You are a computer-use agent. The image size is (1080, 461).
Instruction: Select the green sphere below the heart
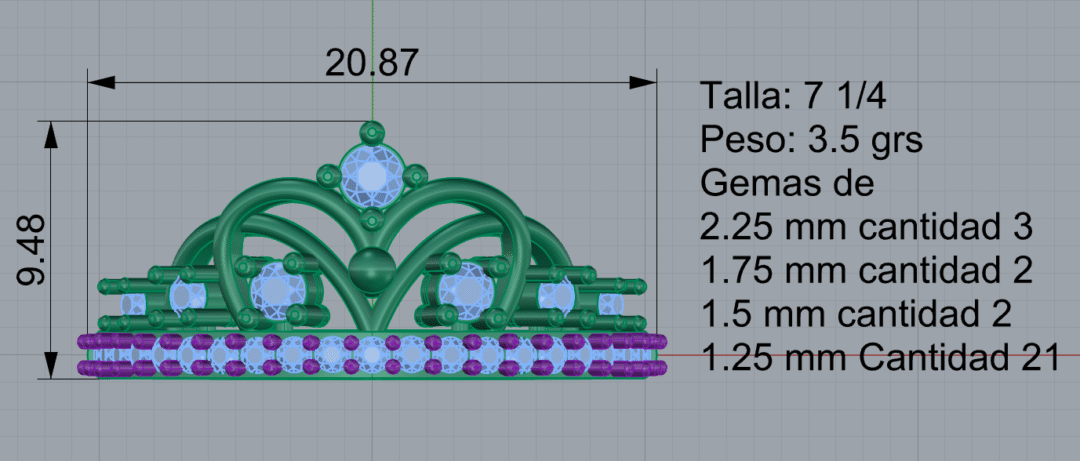tap(372, 270)
